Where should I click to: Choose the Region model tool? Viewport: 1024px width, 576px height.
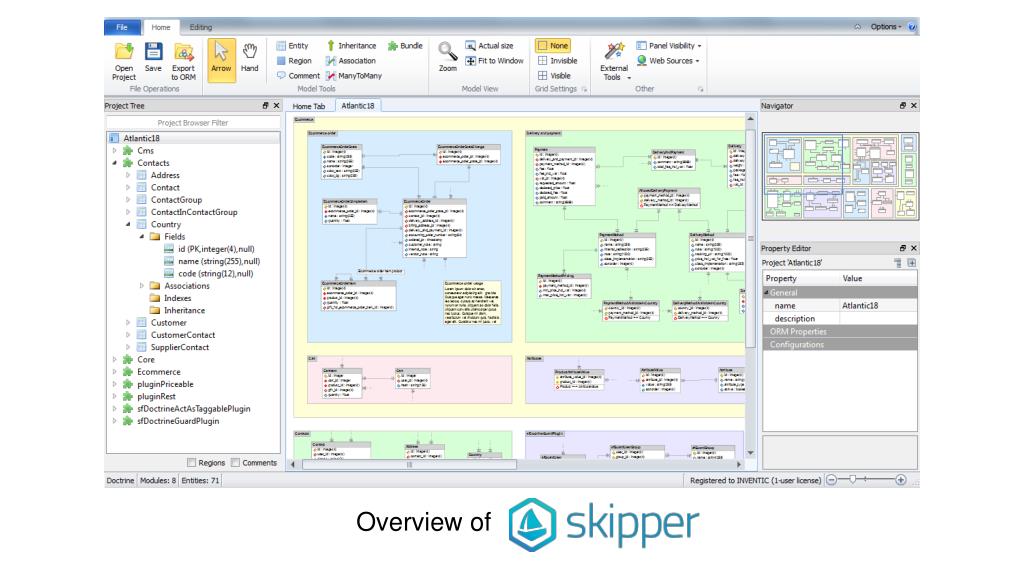(293, 61)
